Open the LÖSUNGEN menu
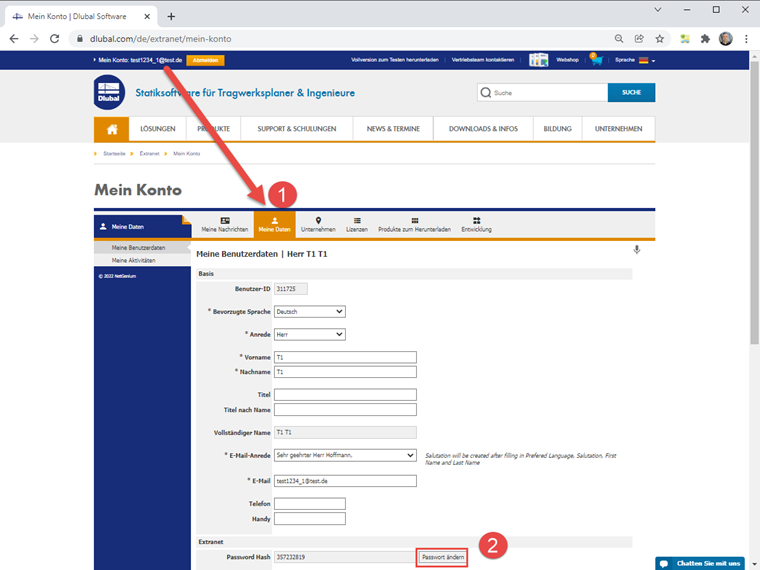 click(x=158, y=129)
